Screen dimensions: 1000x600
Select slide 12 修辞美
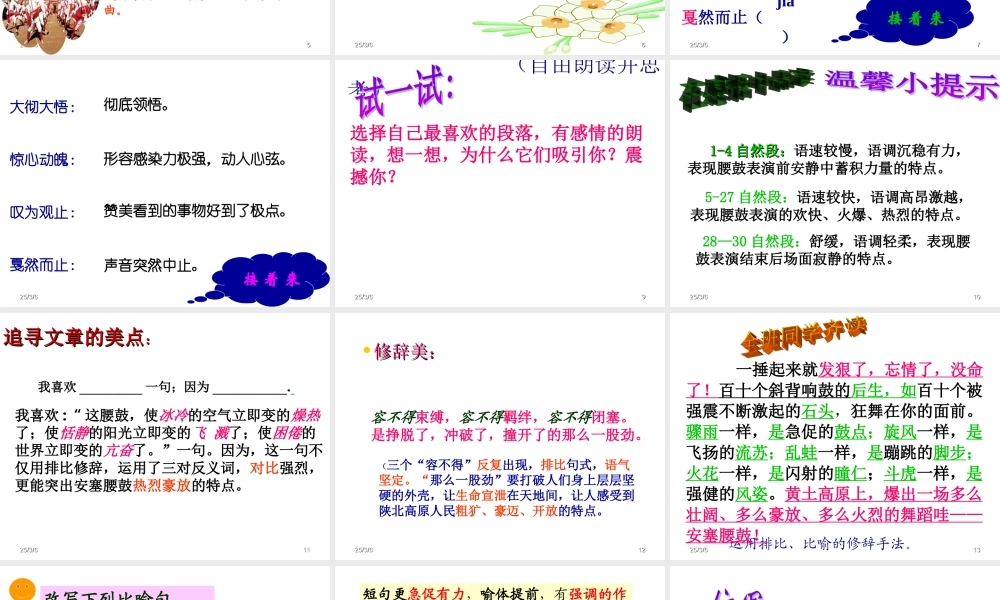click(x=500, y=436)
